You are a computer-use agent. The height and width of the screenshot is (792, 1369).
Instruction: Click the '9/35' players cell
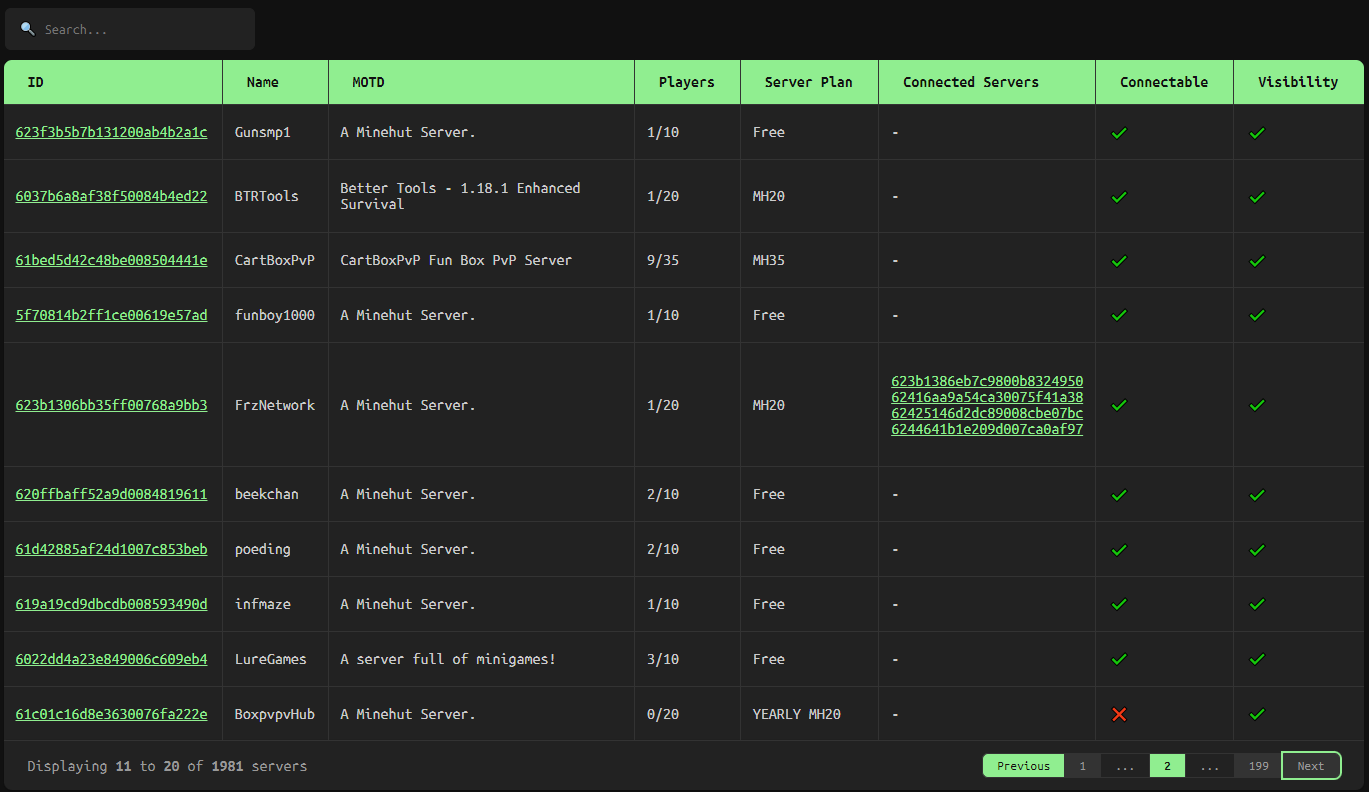[x=687, y=260]
